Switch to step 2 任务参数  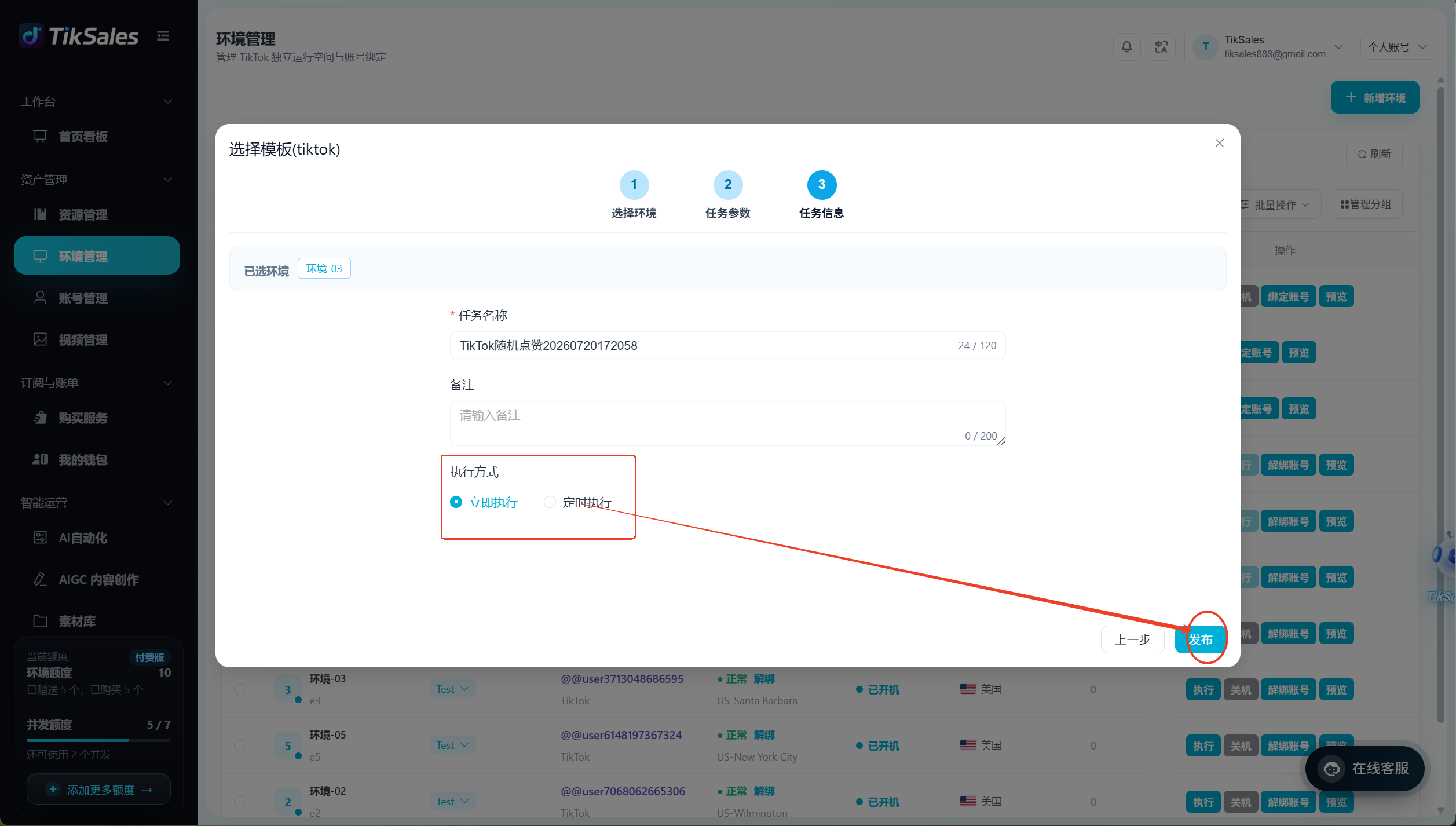(728, 185)
